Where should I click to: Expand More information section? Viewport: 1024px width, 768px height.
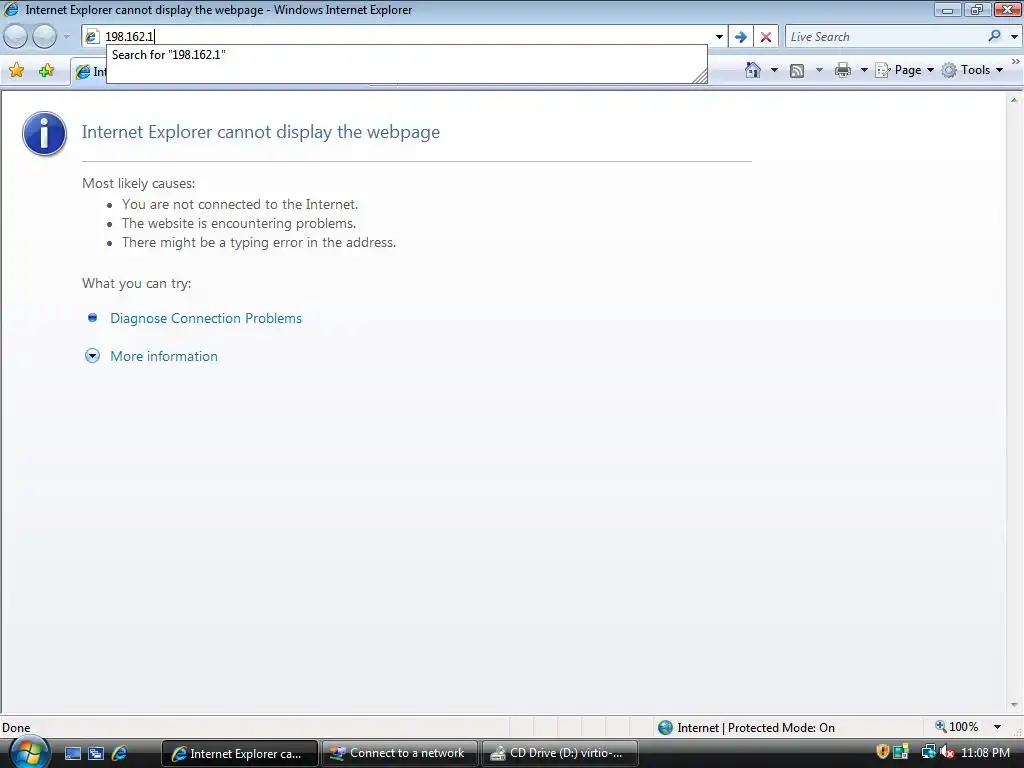pyautogui.click(x=163, y=356)
